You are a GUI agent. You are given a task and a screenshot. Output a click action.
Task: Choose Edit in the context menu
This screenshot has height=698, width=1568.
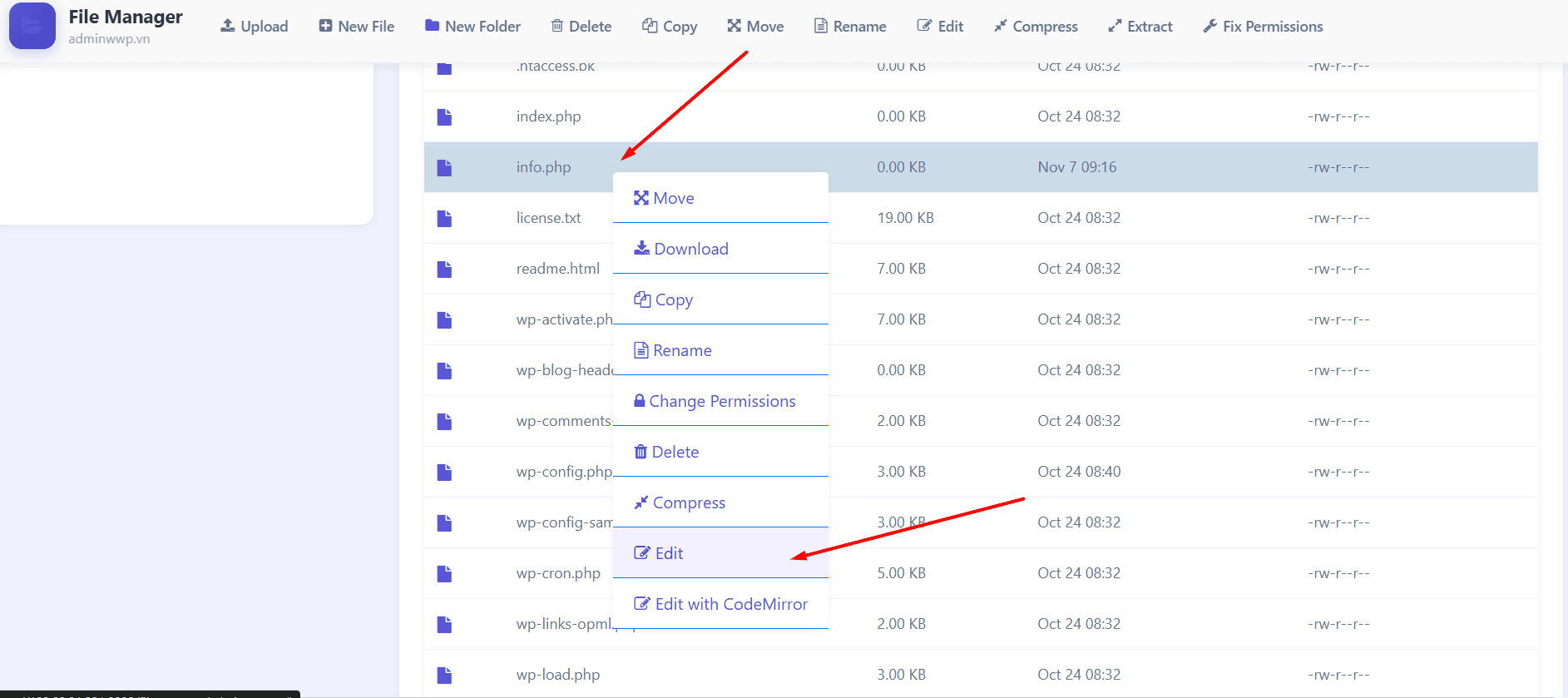[659, 553]
